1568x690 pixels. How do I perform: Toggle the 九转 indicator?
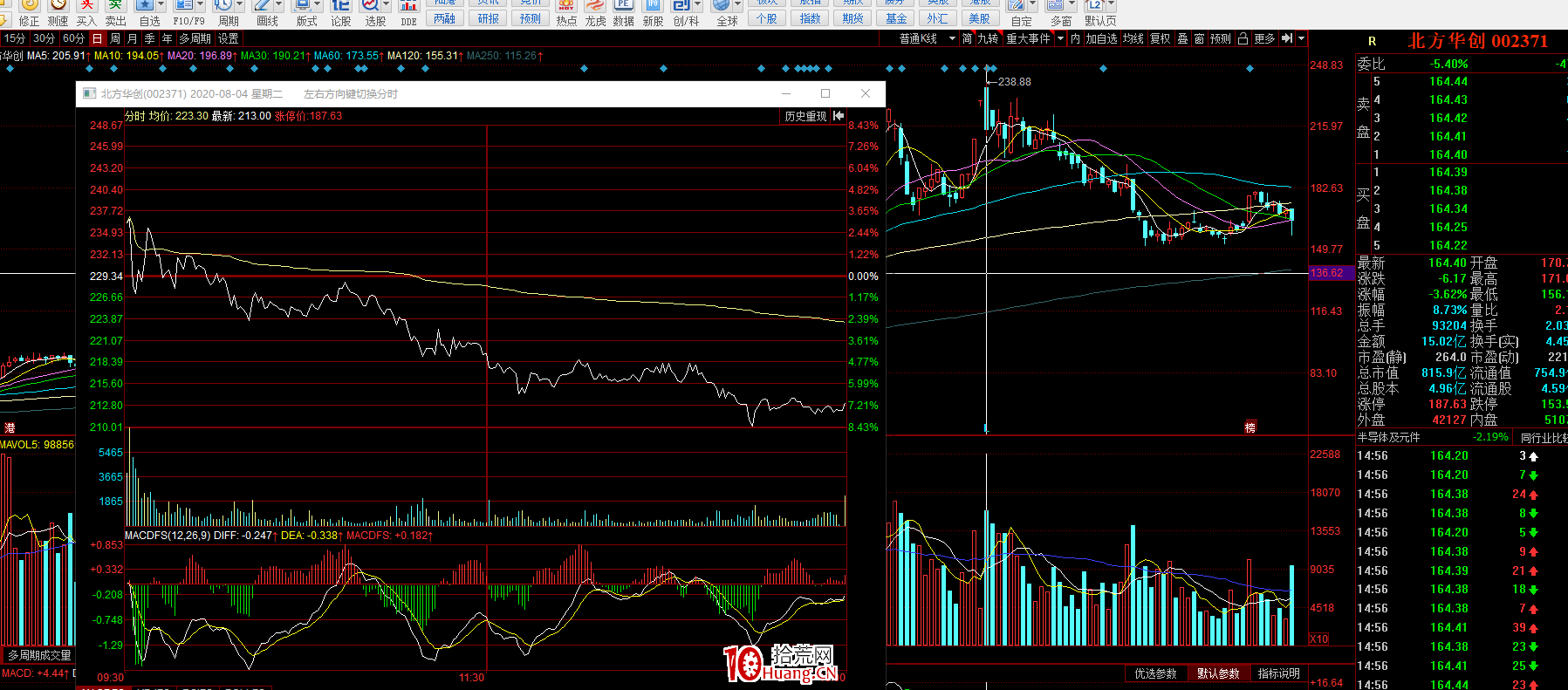point(988,38)
